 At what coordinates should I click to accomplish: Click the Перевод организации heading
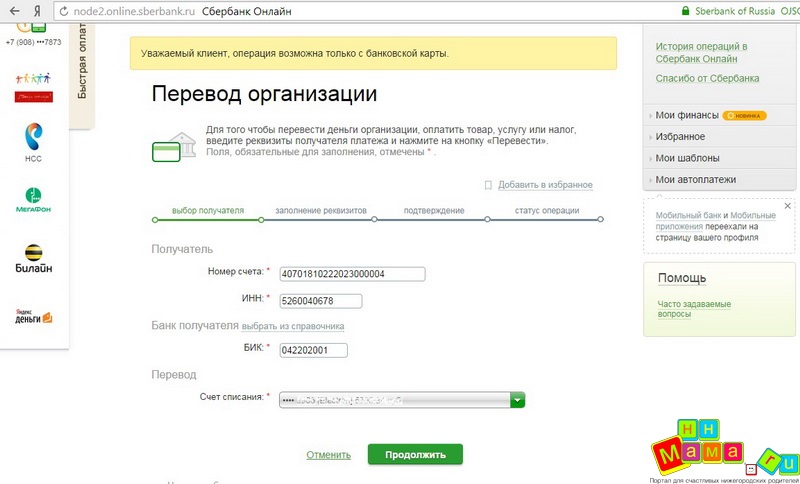point(264,94)
